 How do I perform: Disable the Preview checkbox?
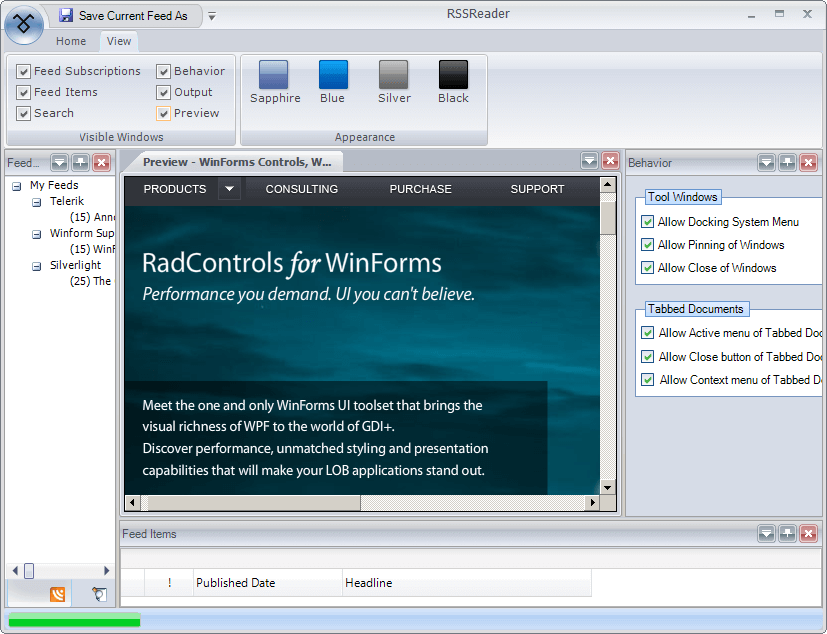point(164,113)
